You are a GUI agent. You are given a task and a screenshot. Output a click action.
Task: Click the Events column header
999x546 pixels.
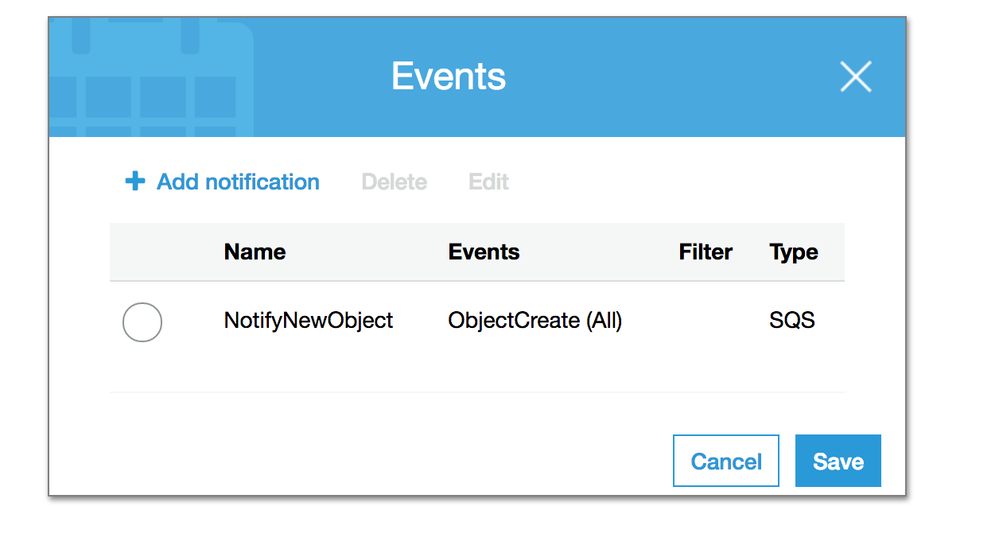coord(484,252)
